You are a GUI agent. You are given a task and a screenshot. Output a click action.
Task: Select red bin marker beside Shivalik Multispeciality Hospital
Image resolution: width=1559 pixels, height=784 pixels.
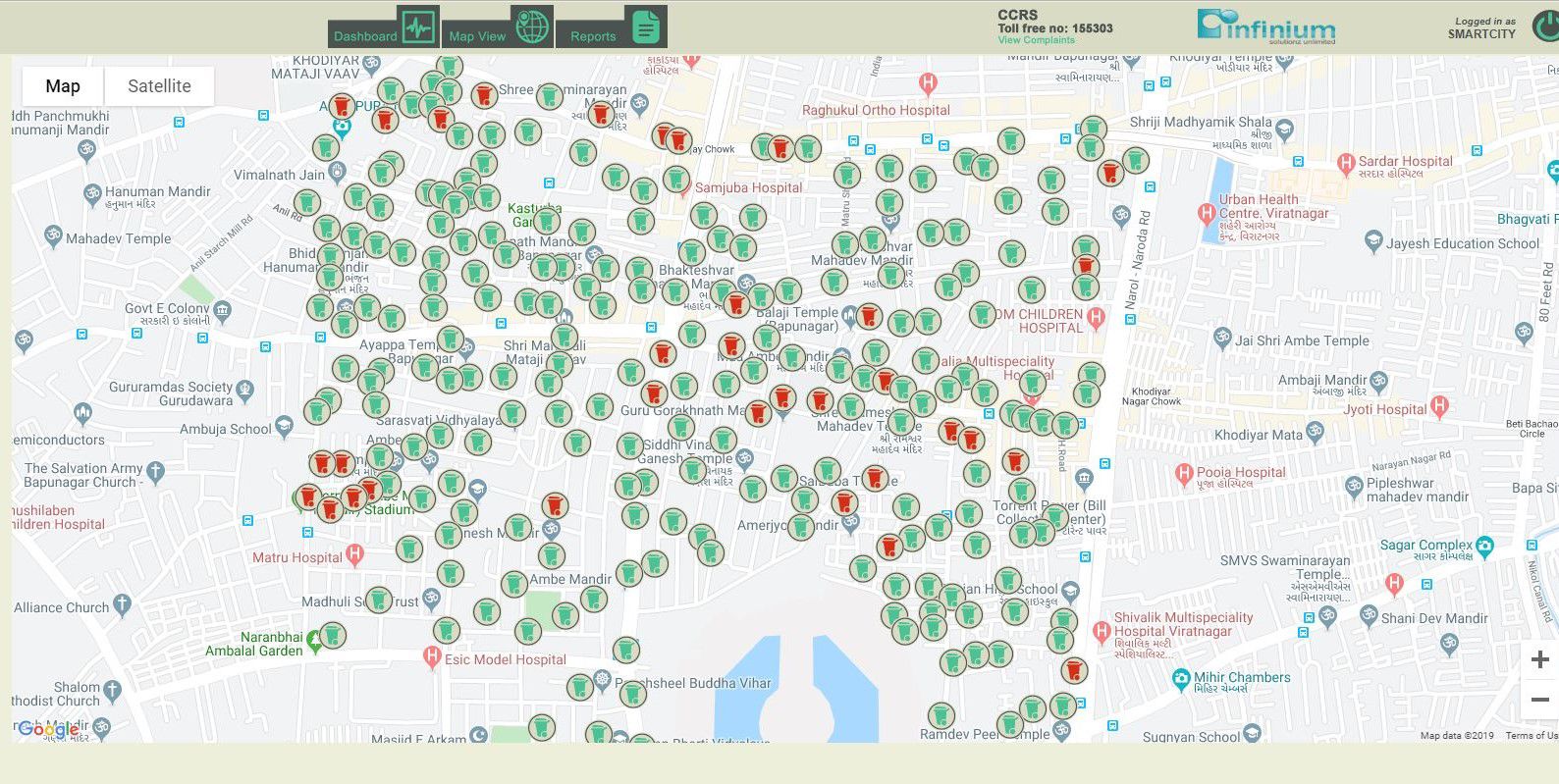pos(1075,671)
